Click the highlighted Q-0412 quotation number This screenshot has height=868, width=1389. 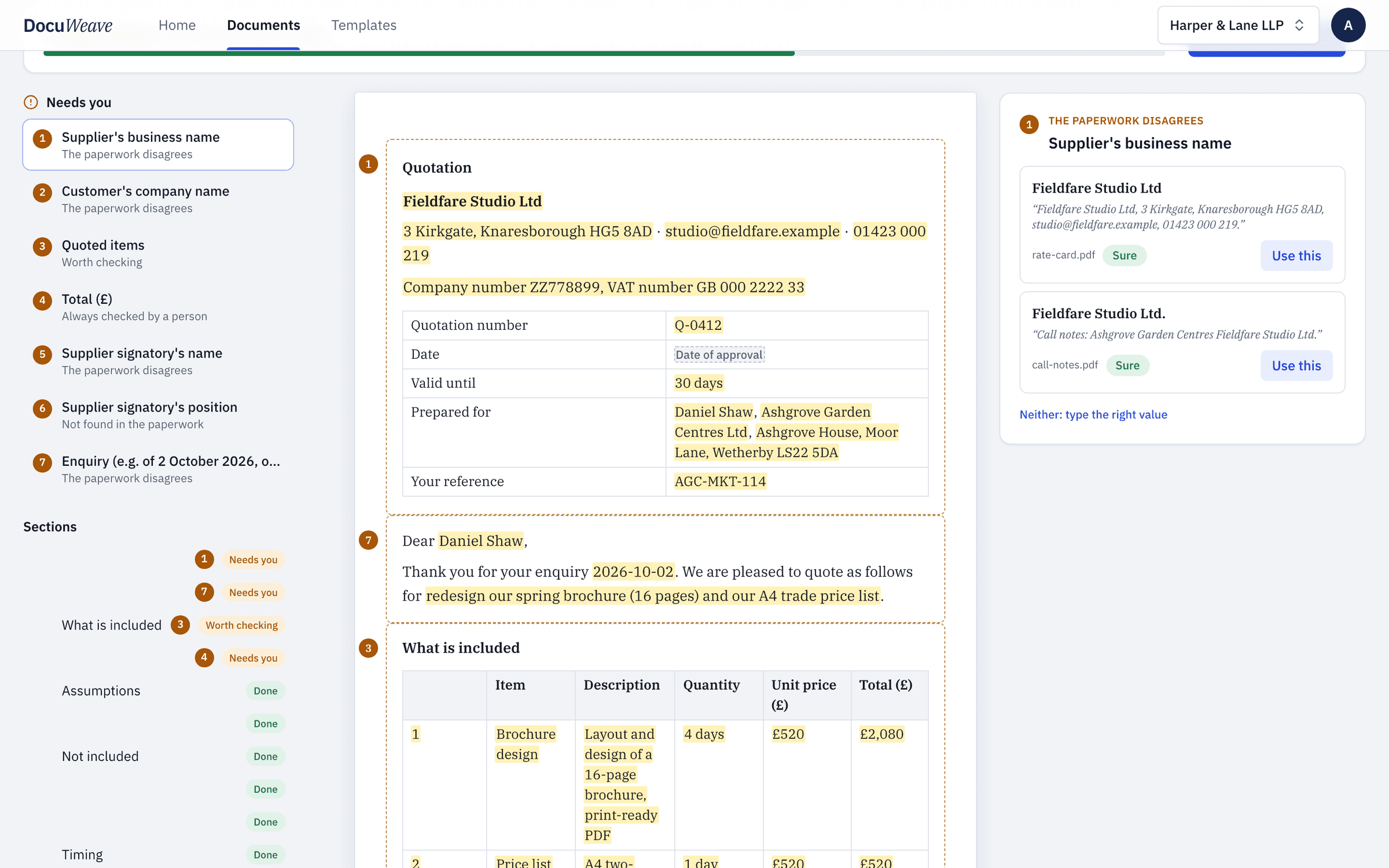[698, 325]
